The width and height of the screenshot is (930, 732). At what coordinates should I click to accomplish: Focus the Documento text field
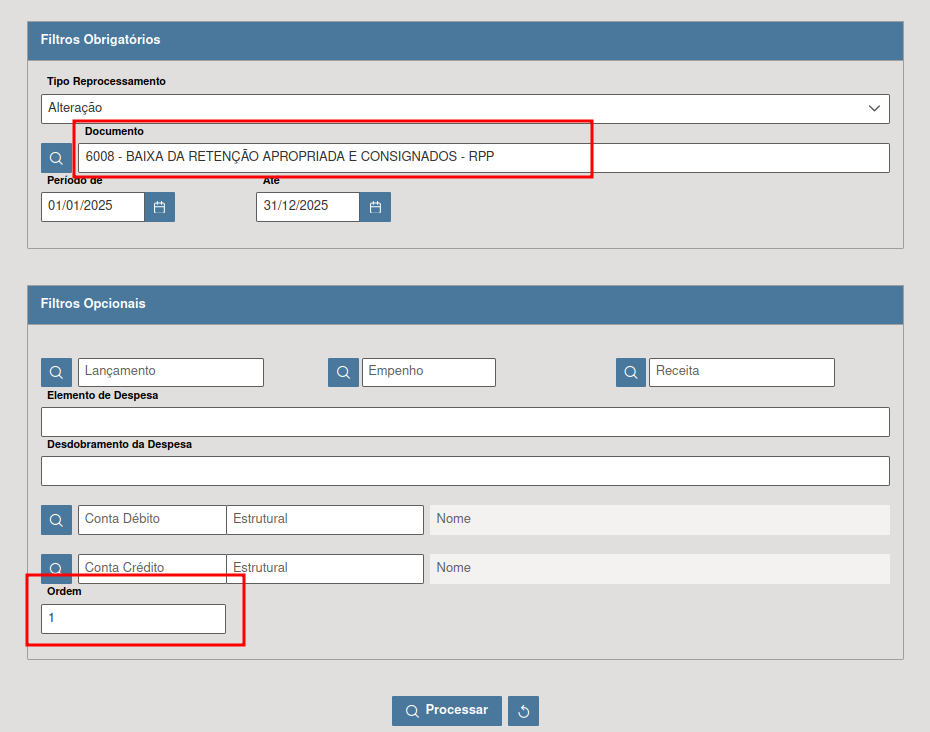(x=483, y=158)
